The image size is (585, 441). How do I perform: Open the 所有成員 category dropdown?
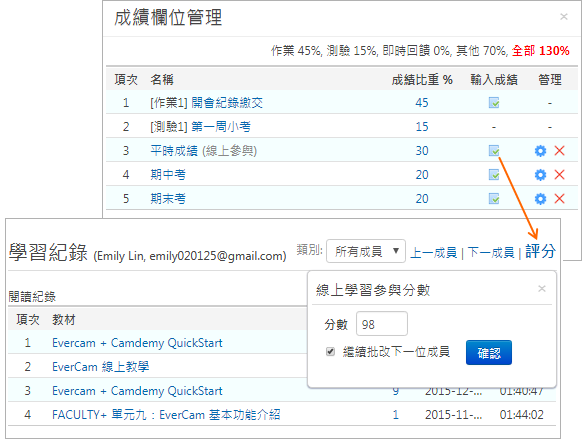pos(366,251)
